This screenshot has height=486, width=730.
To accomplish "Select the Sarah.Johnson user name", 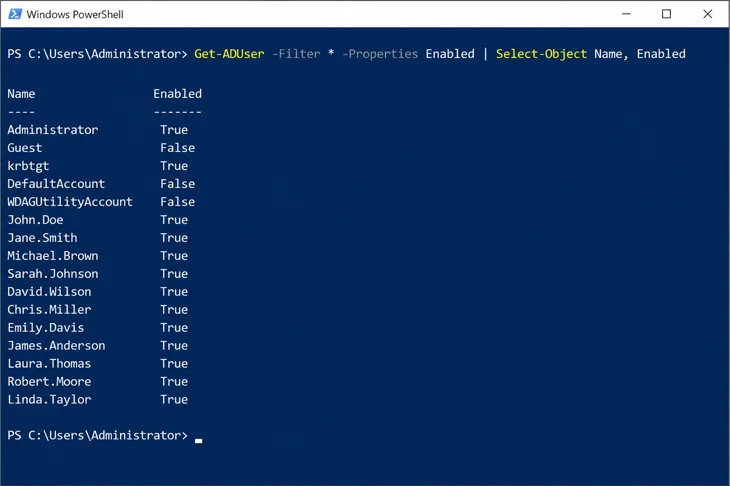I will pos(53,274).
